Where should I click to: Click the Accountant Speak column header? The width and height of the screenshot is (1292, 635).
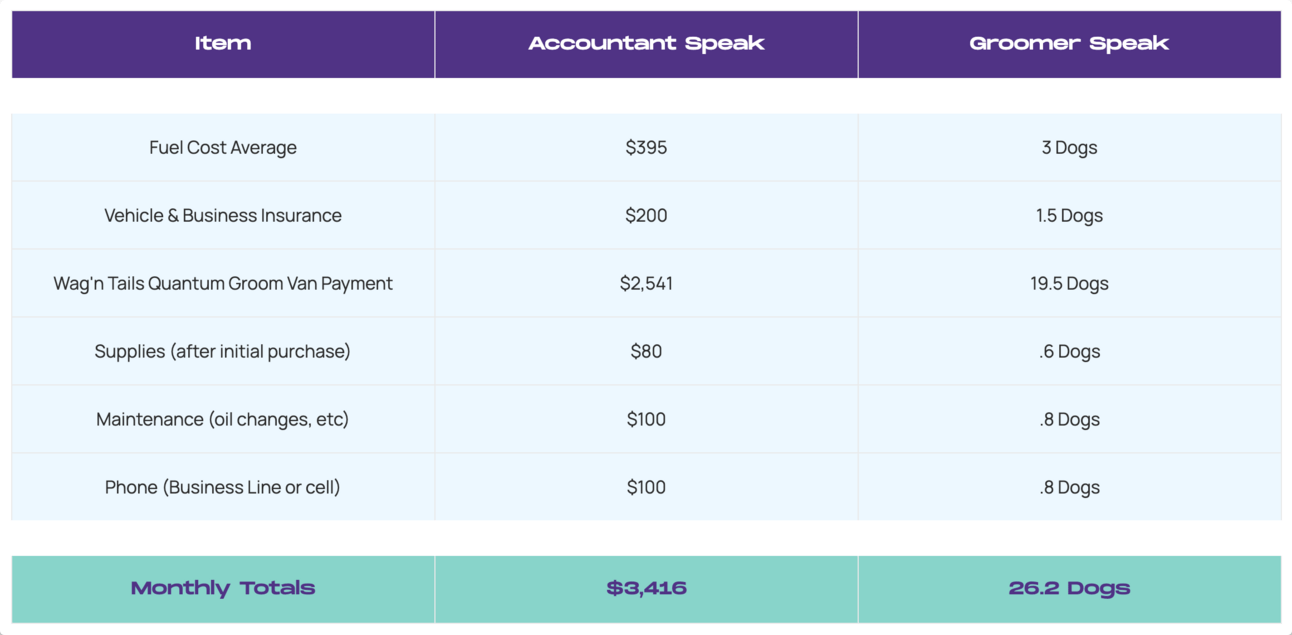(646, 44)
